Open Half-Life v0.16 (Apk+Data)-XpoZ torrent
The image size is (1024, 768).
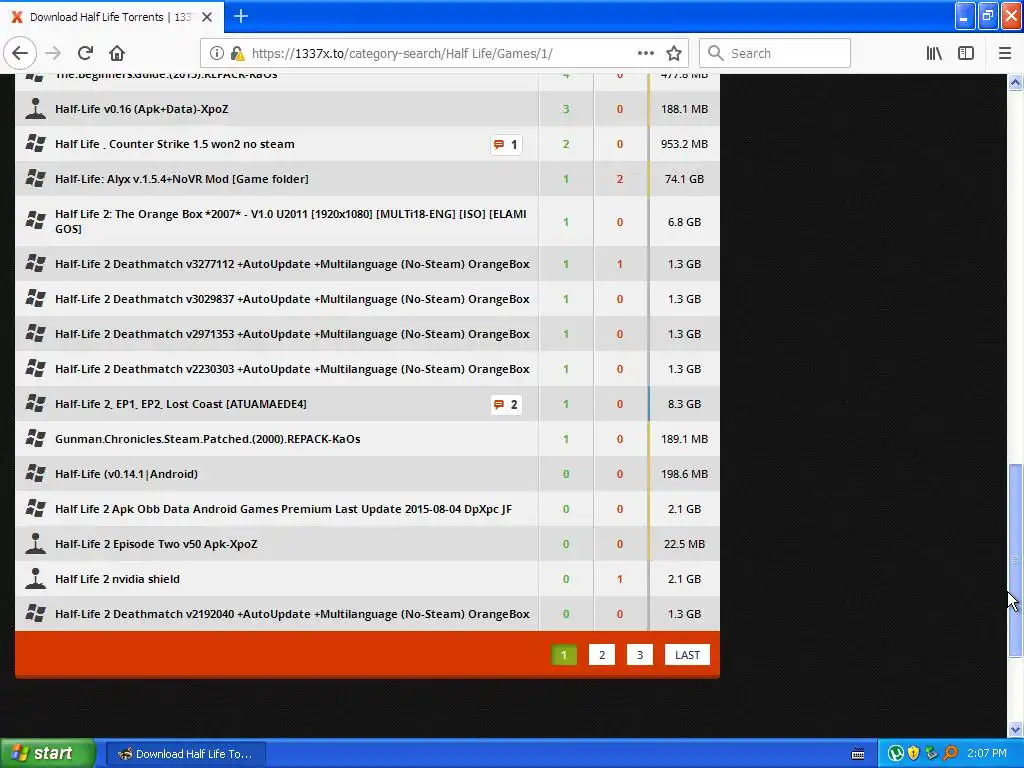[142, 109]
